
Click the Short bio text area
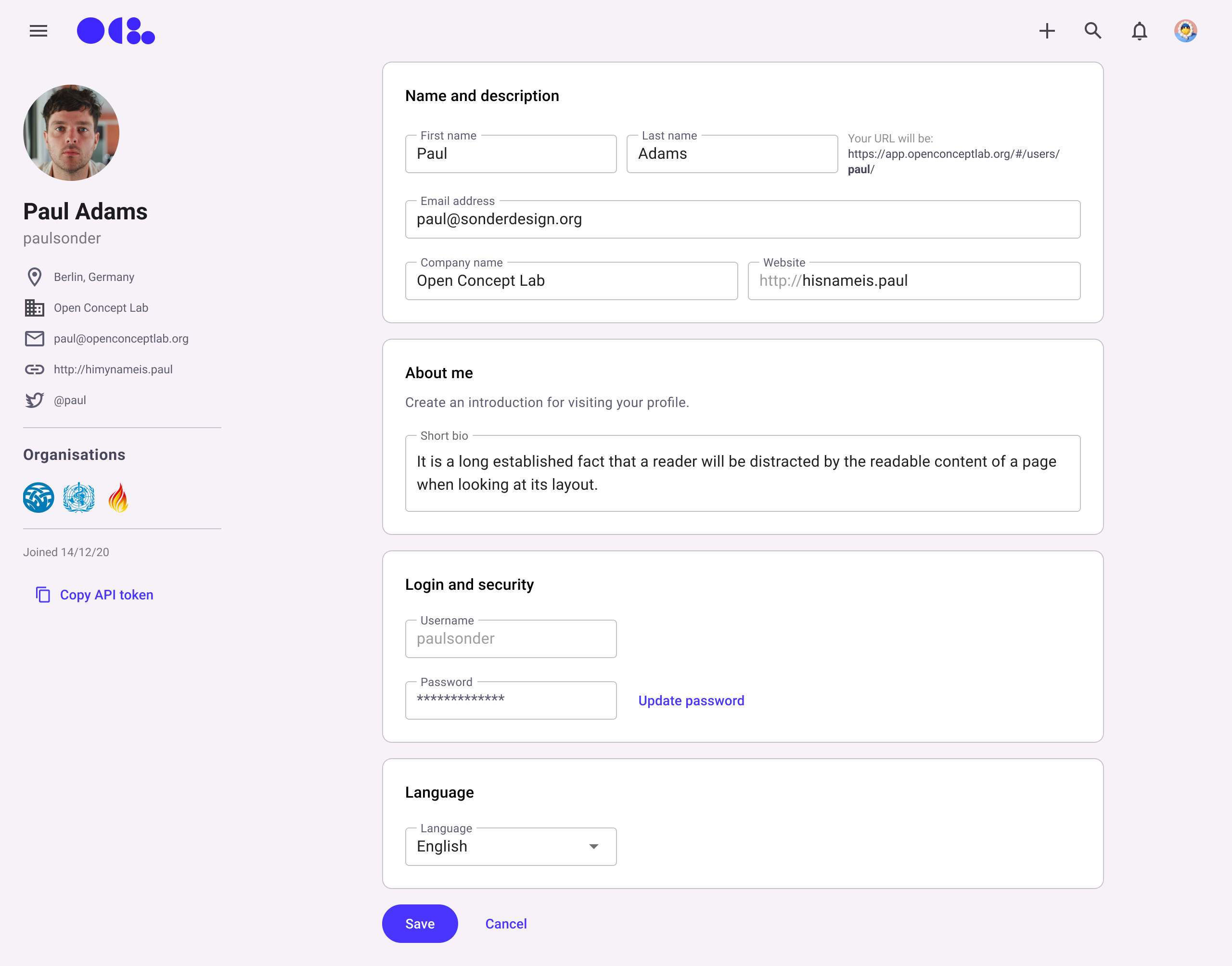742,473
